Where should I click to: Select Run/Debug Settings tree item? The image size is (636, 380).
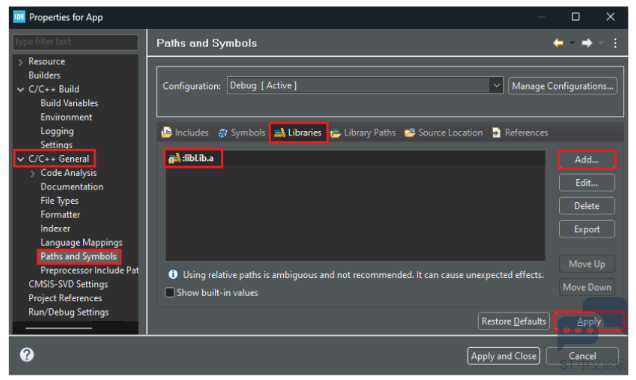[x=69, y=312]
